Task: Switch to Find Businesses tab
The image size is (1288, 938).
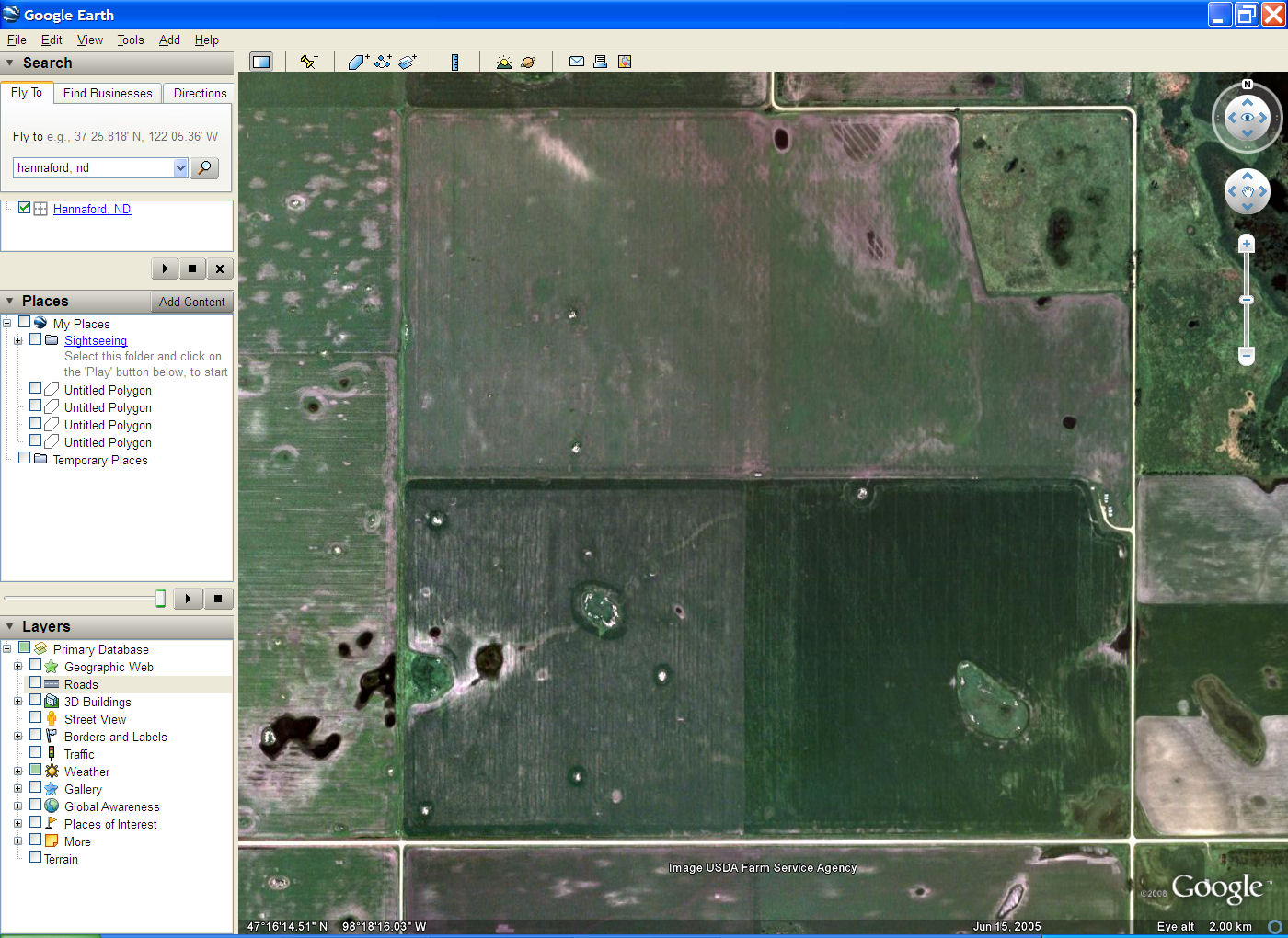Action: click(108, 93)
